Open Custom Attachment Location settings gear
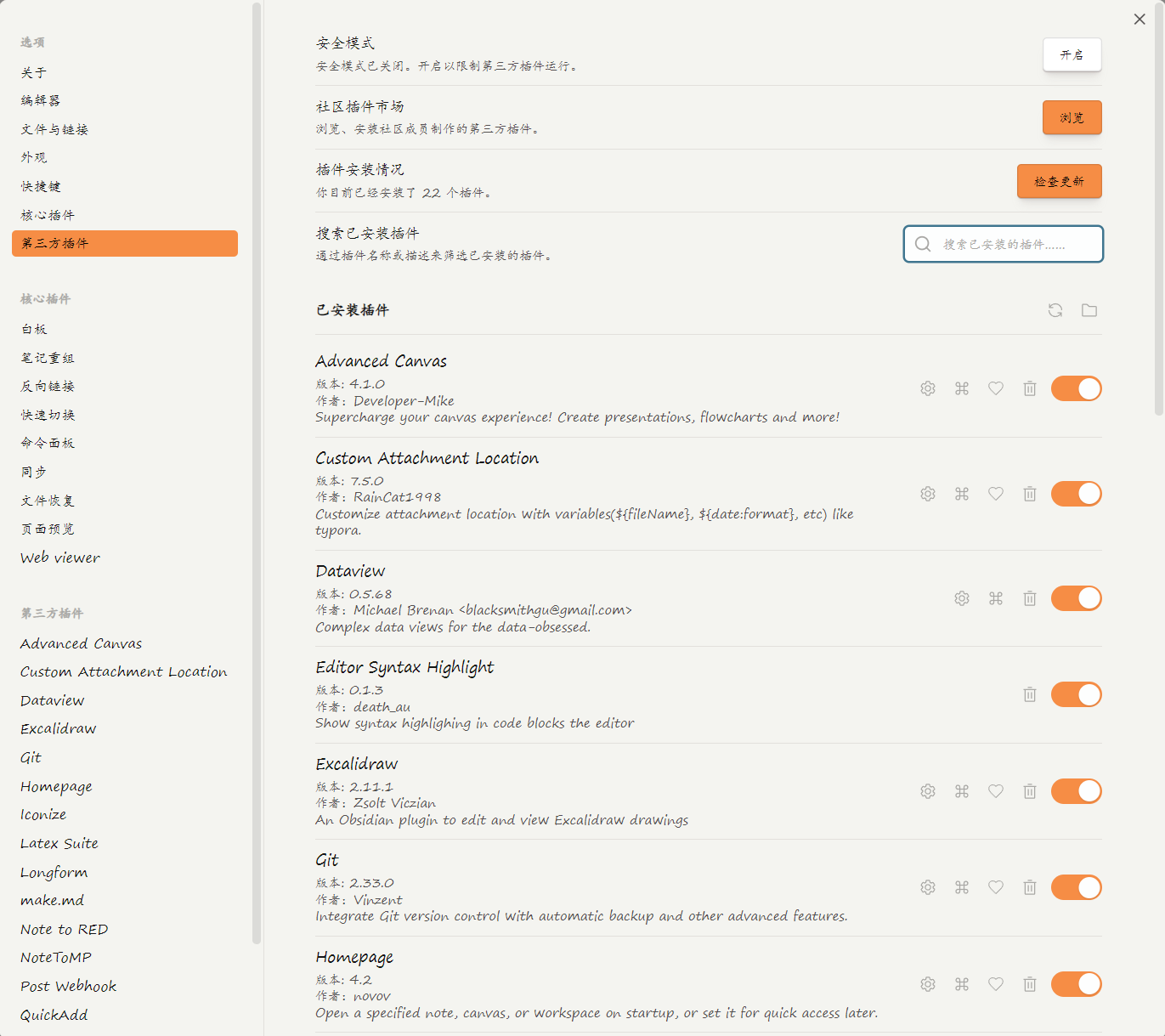1165x1036 pixels. pos(928,494)
